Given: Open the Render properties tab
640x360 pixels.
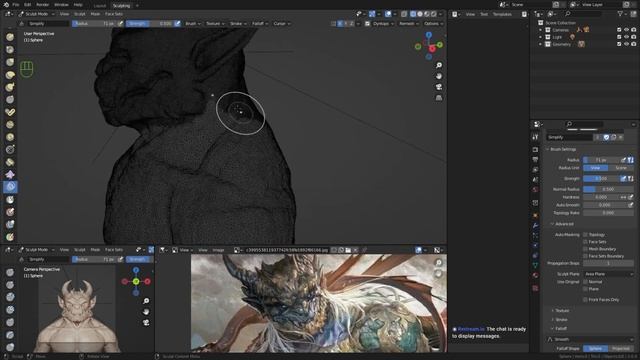Looking at the screenshot, I should pyautogui.click(x=535, y=150).
